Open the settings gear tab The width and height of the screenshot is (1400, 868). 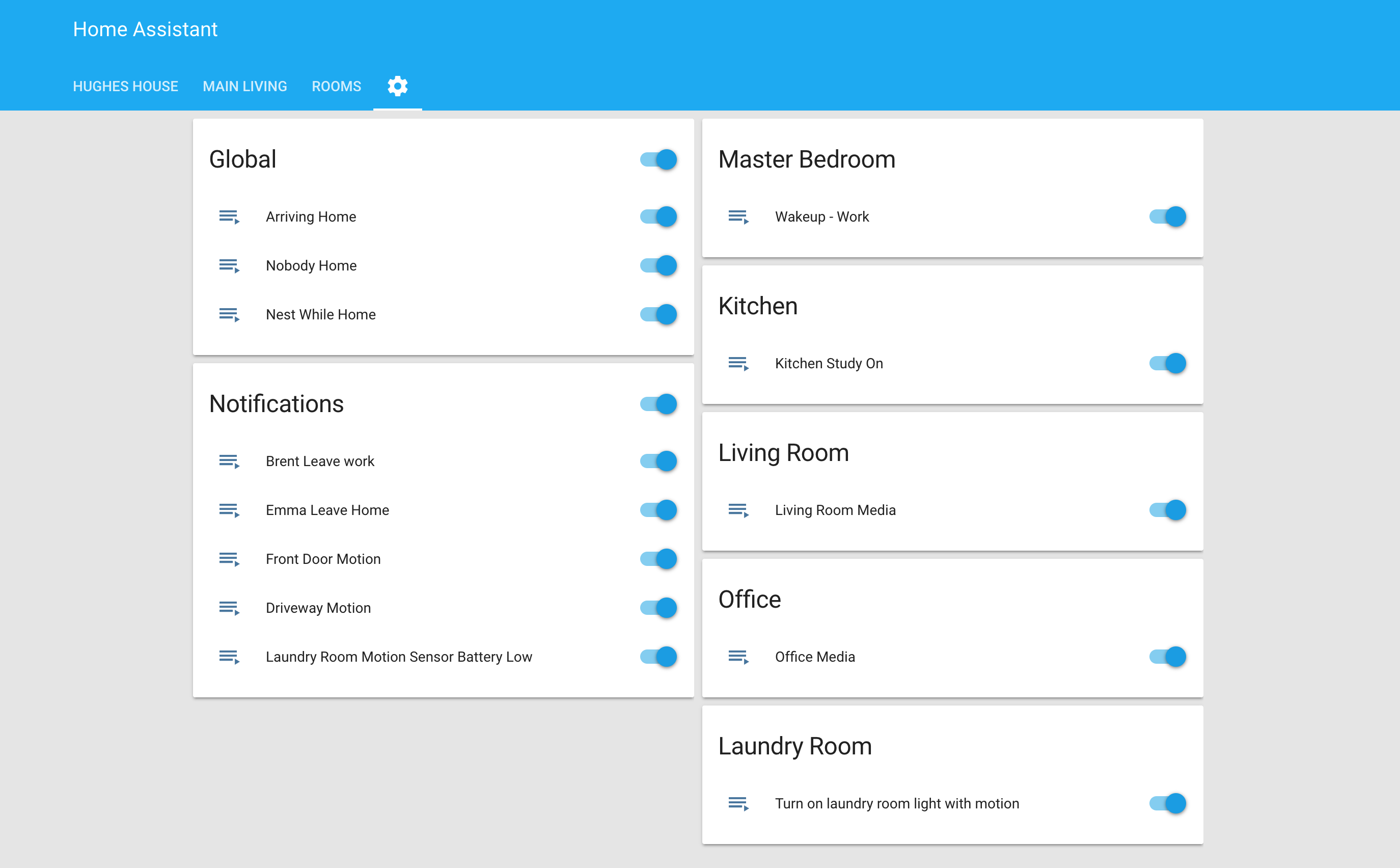click(397, 86)
